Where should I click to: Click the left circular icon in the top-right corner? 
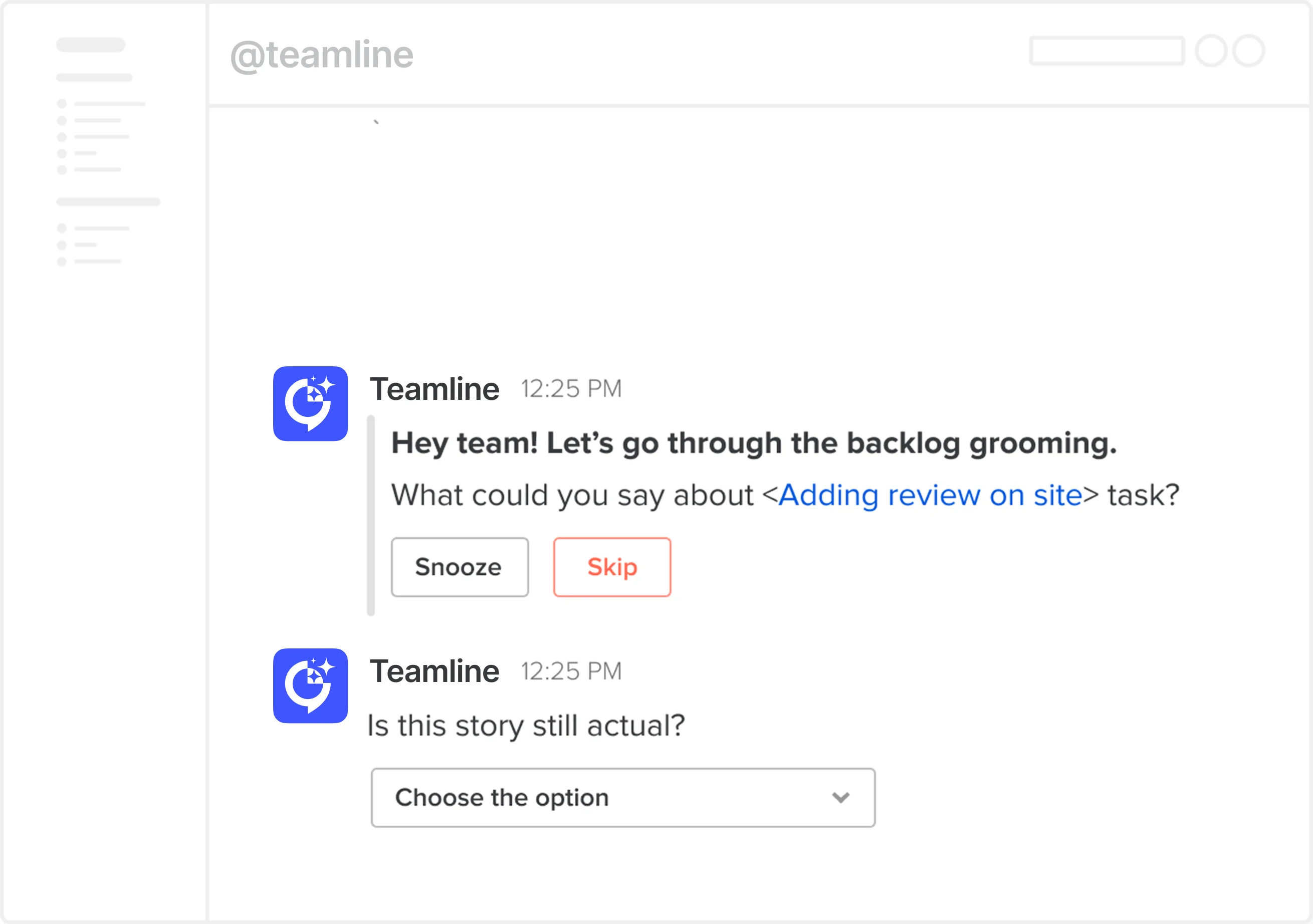pyautogui.click(x=1212, y=52)
